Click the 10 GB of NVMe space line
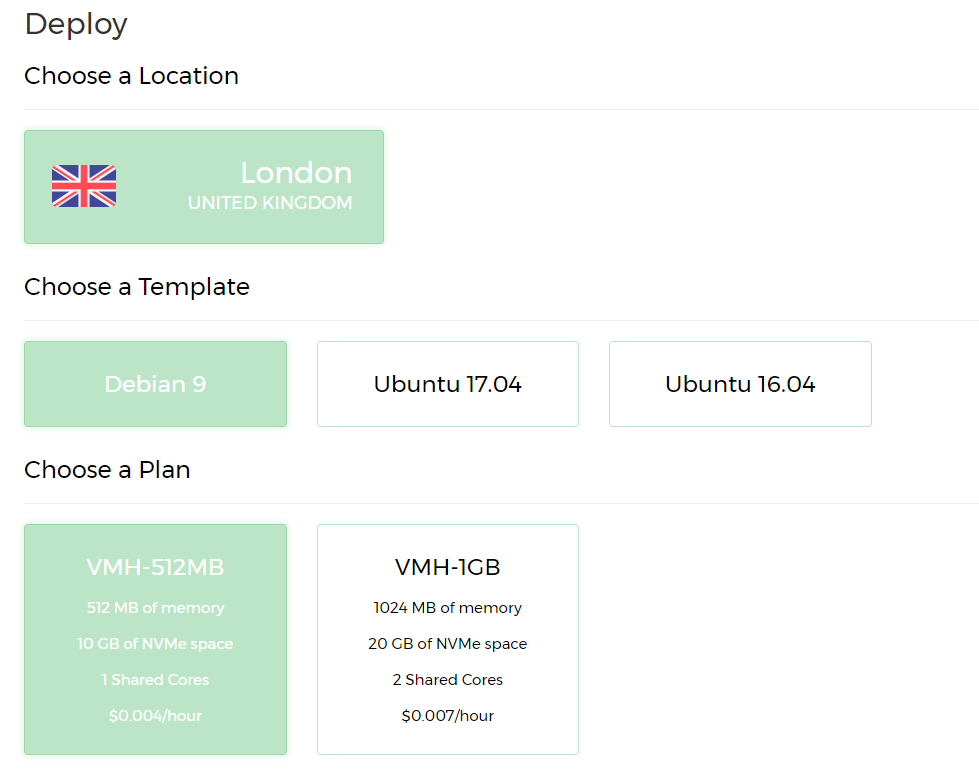 tap(155, 644)
